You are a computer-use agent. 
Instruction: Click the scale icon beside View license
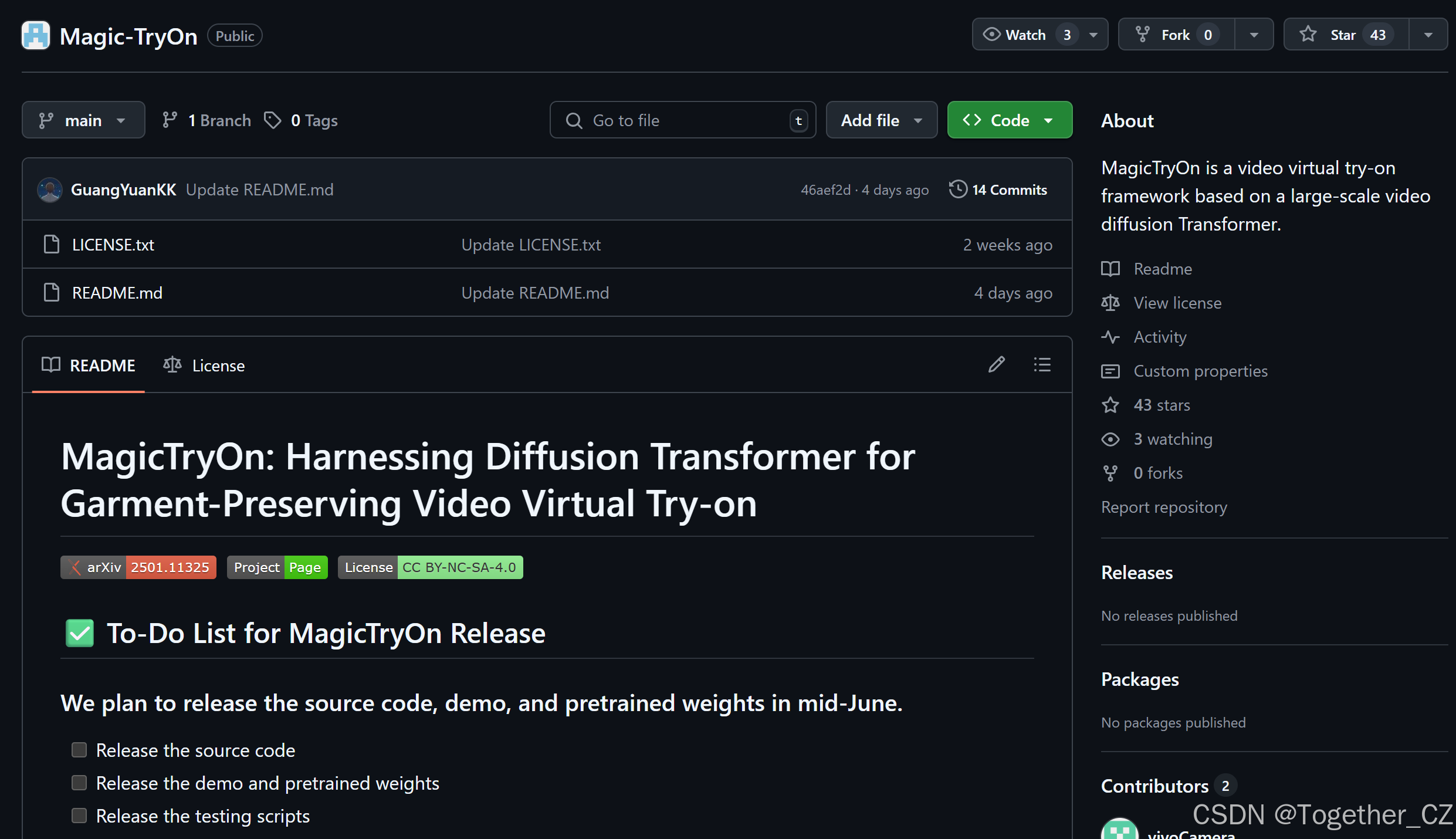point(1110,303)
